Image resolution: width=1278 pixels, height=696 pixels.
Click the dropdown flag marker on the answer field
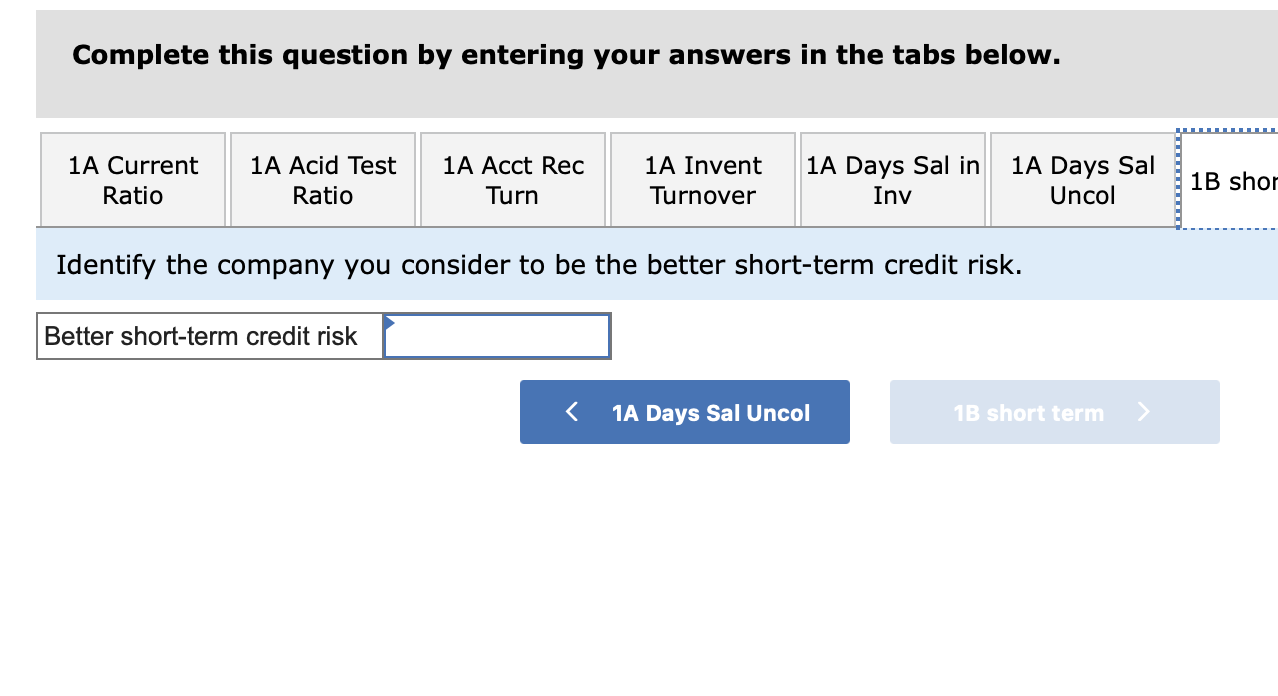click(x=389, y=324)
